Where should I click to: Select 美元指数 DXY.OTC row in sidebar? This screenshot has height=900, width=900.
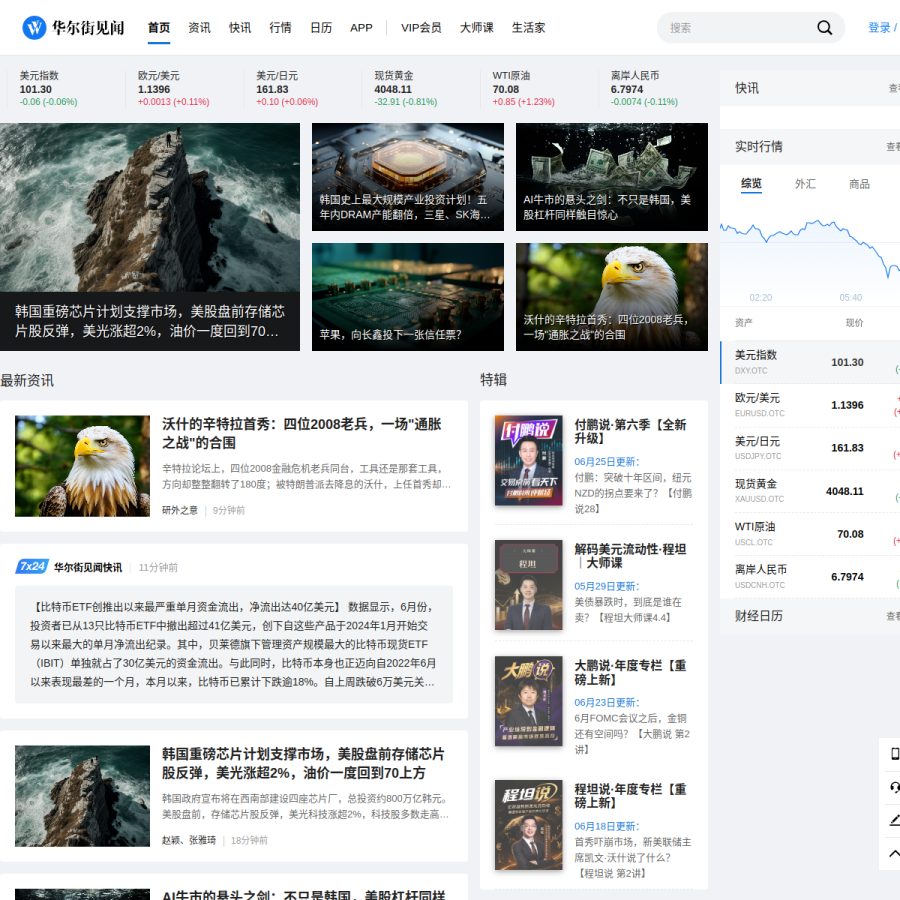tap(810, 362)
